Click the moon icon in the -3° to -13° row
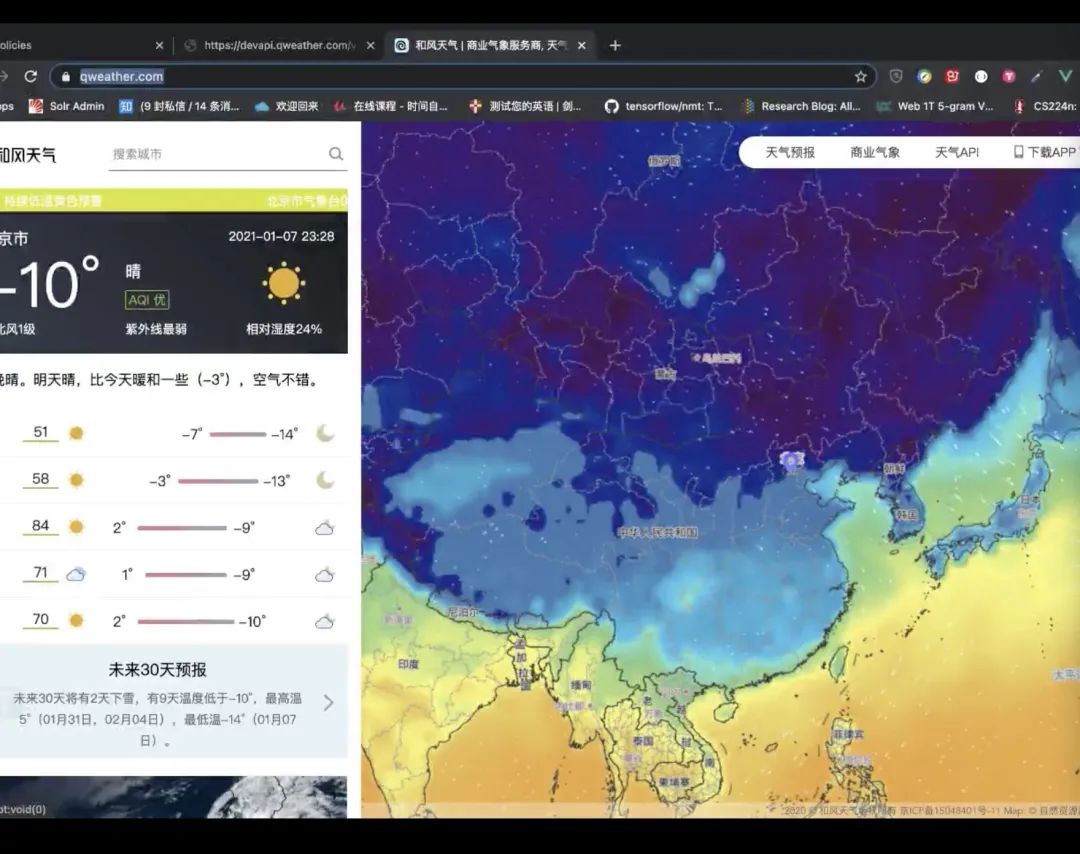 pos(325,480)
